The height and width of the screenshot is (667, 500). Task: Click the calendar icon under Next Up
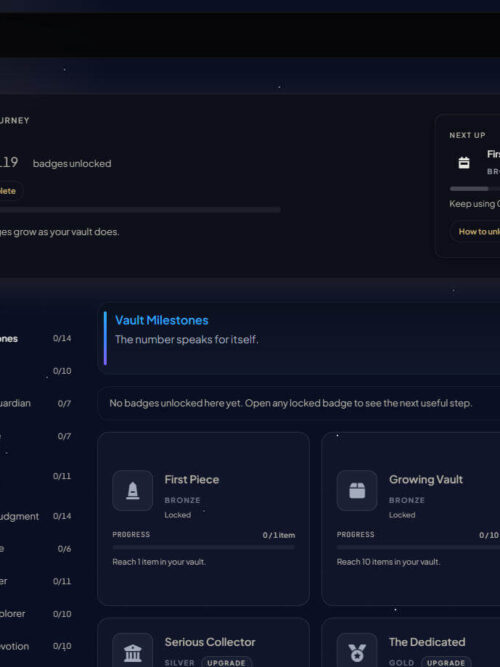464,162
